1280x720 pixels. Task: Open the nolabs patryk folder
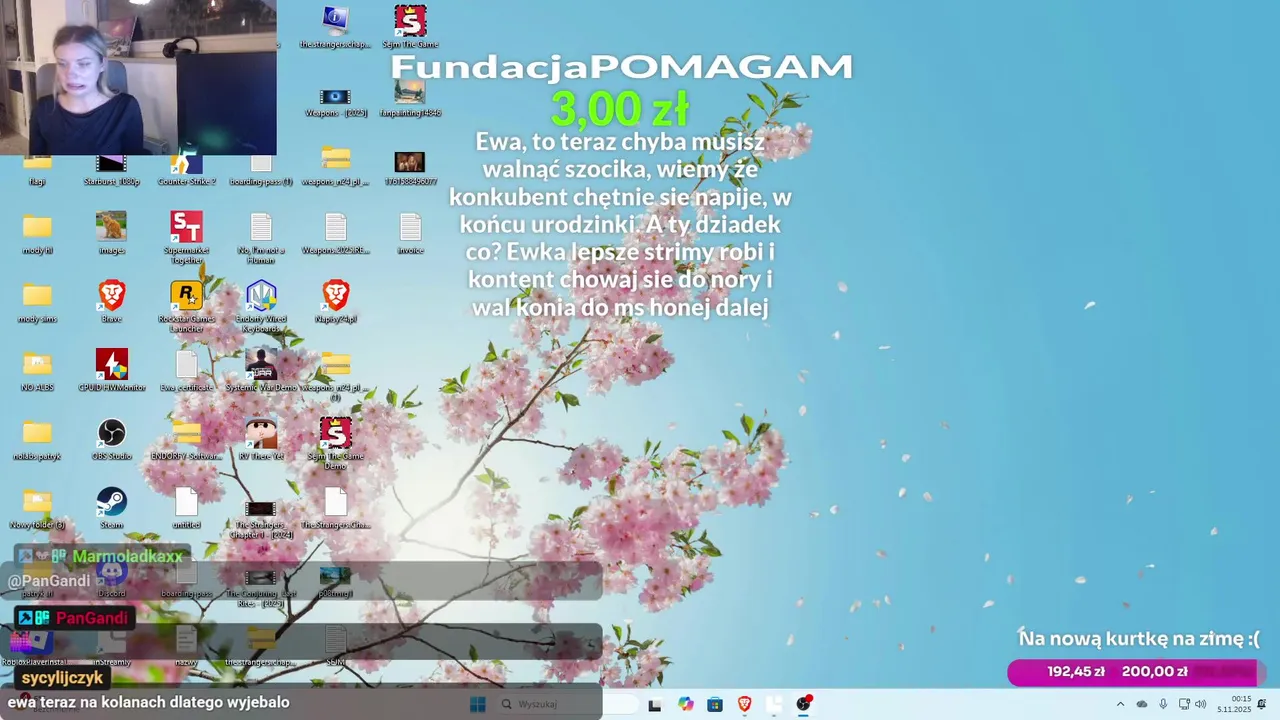(37, 438)
